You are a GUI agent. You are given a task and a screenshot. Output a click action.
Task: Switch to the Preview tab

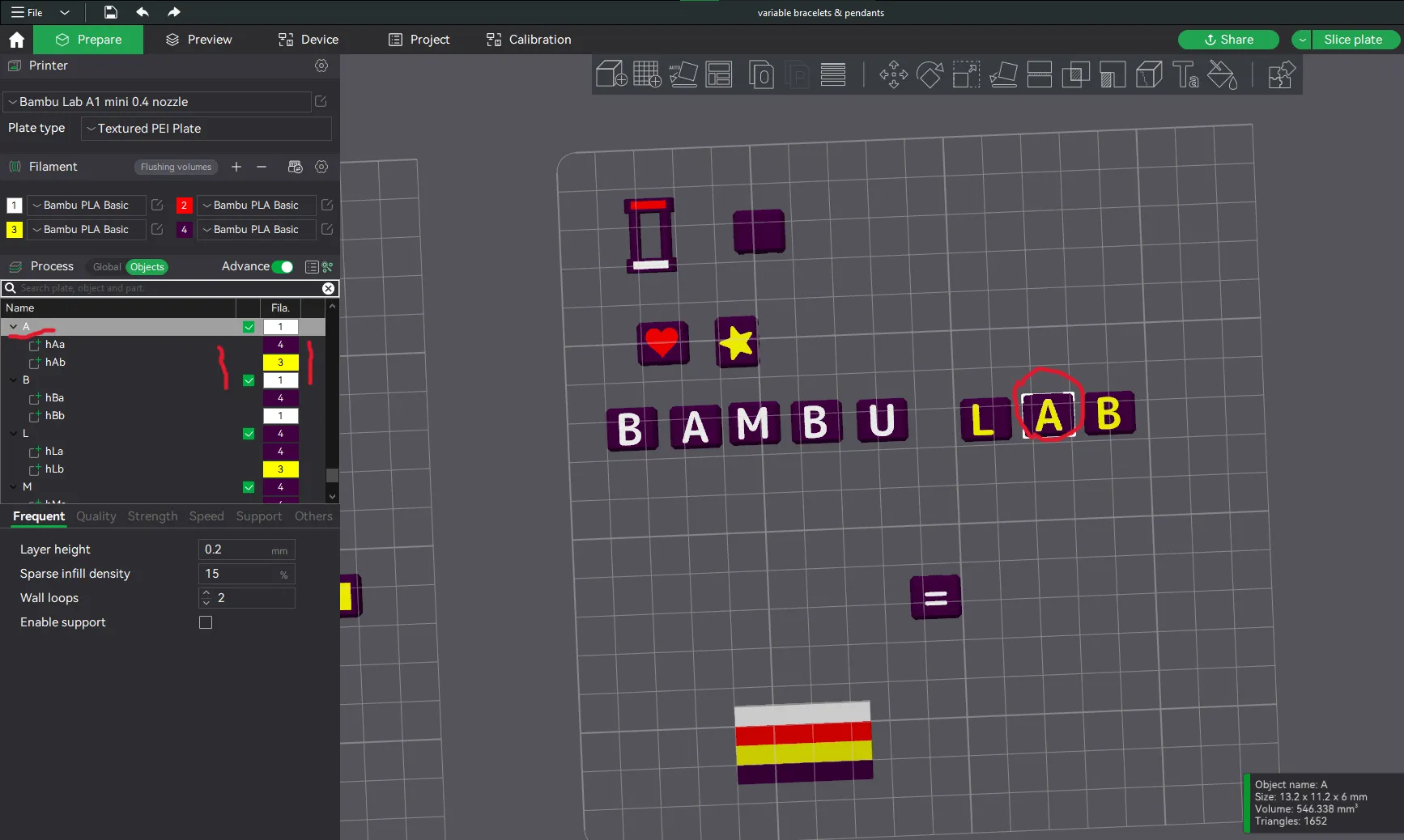tap(198, 40)
